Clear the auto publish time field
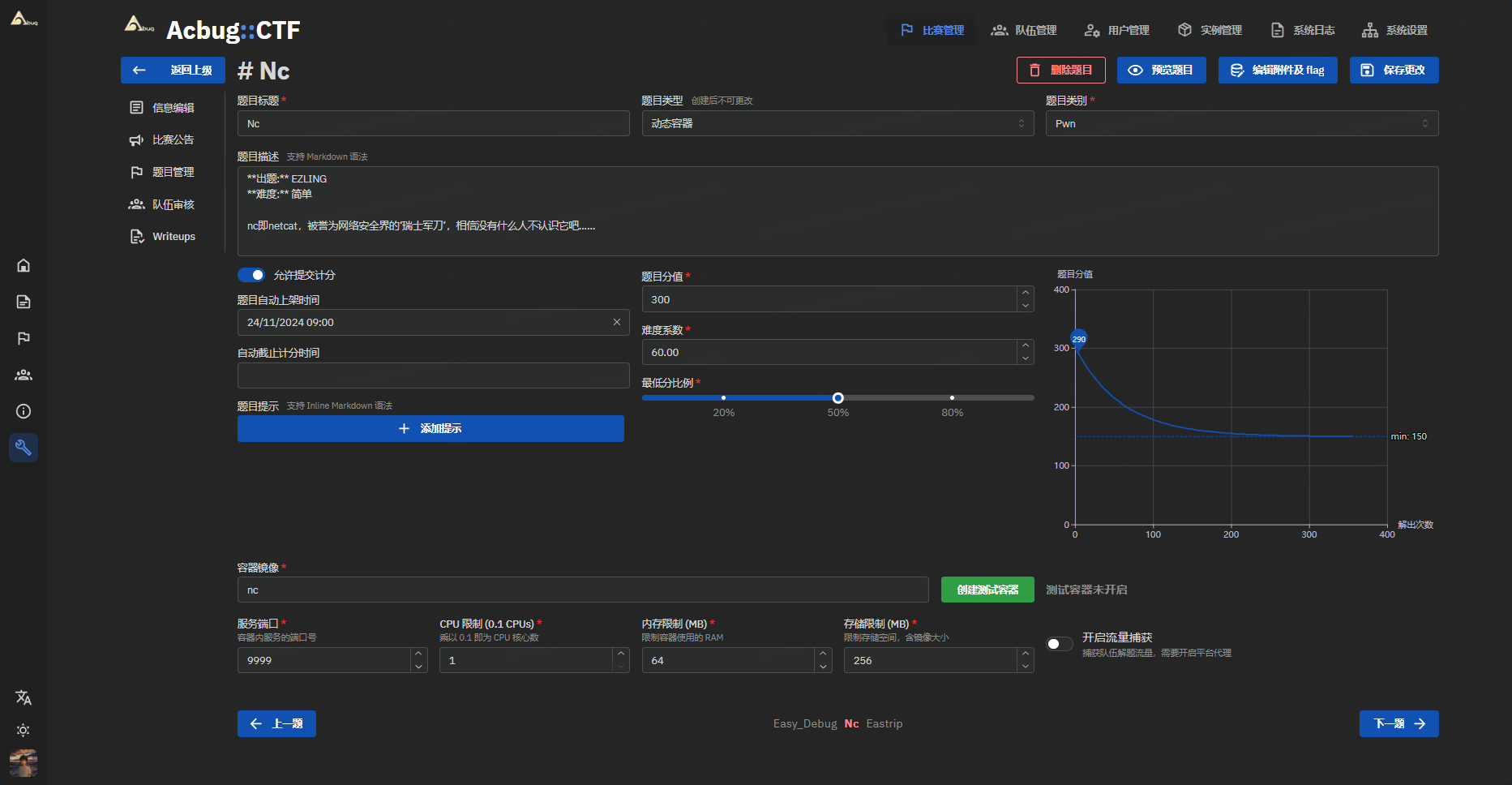The width and height of the screenshot is (1512, 785). tap(616, 322)
